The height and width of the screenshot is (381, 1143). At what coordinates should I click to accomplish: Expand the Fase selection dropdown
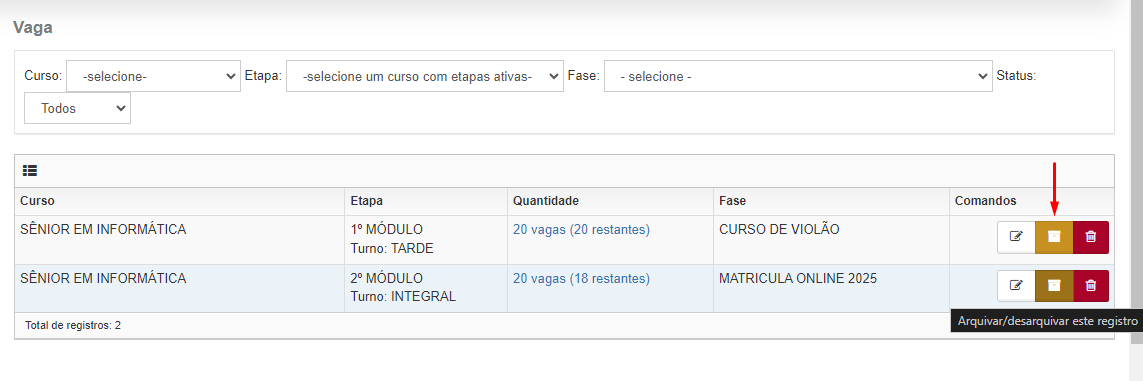[799, 76]
